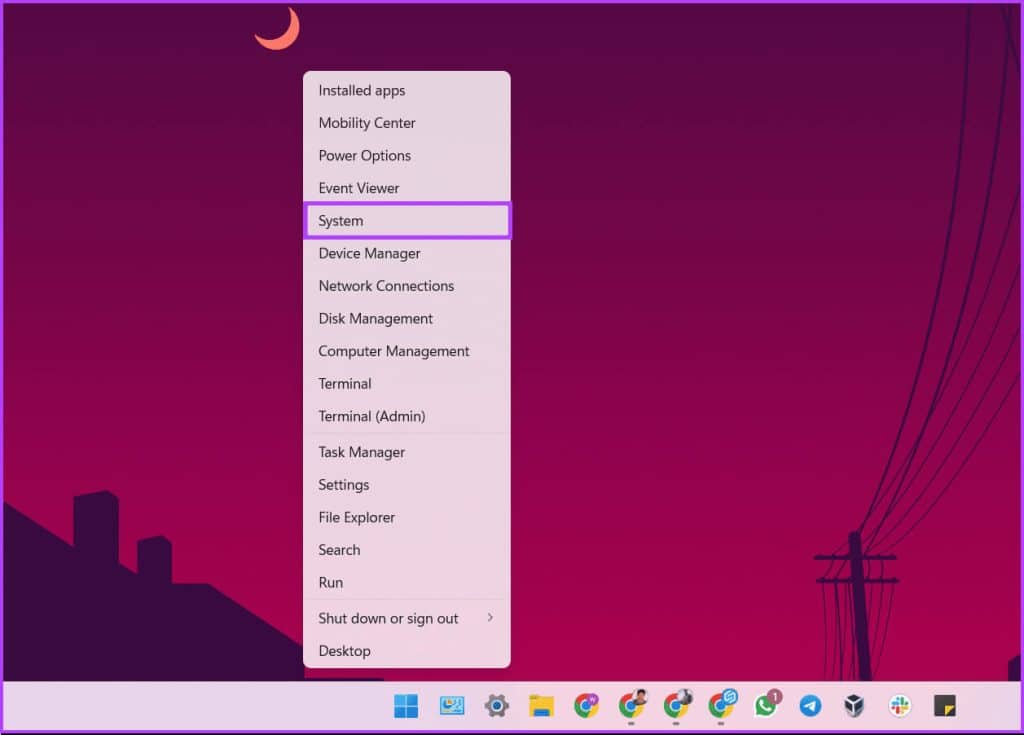Viewport: 1024px width, 735px height.
Task: Open VirtualBox cube icon in taskbar
Action: tap(854, 706)
